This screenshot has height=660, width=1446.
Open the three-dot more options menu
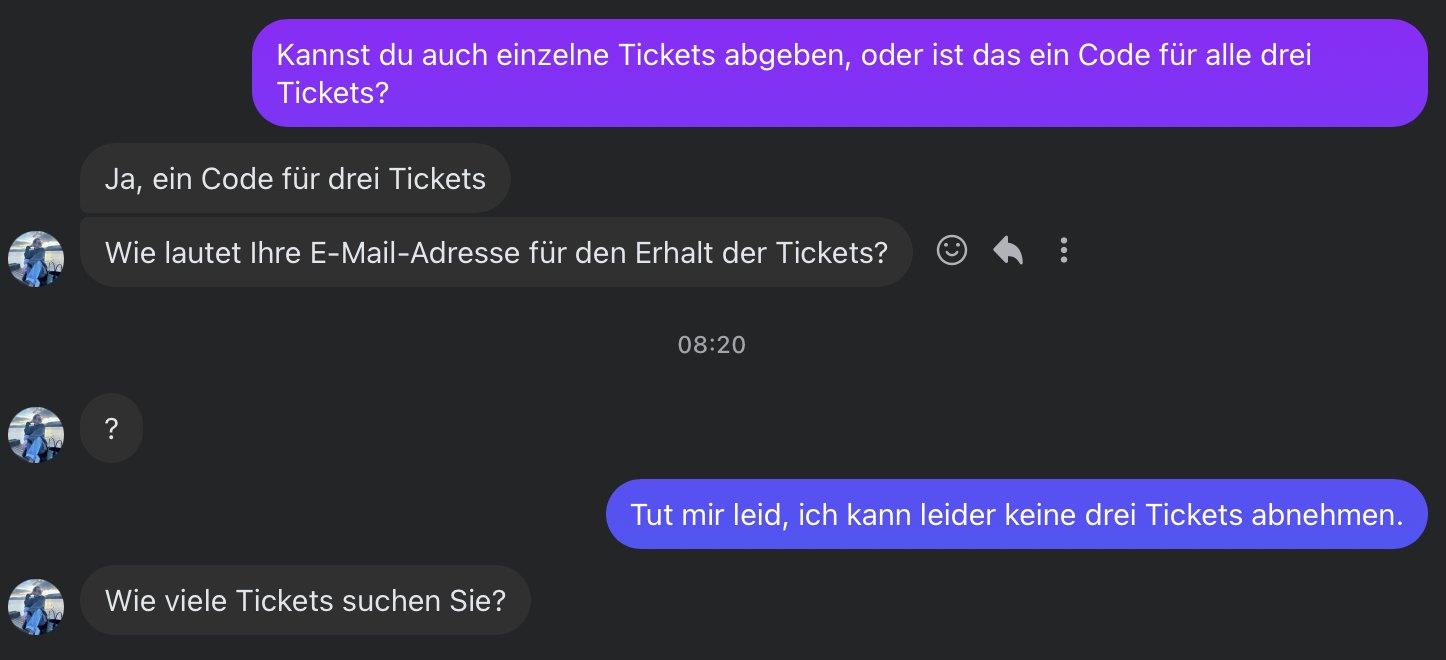[x=1064, y=250]
